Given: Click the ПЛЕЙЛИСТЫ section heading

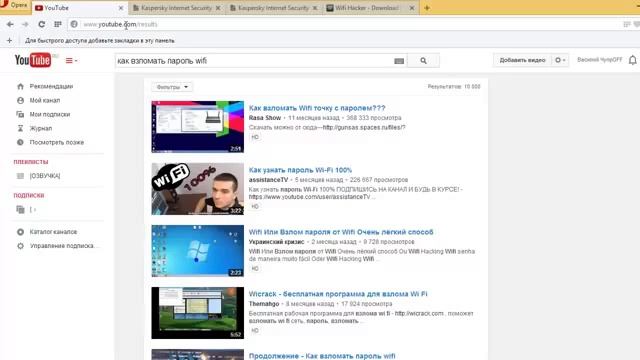Looking at the screenshot, I should (x=31, y=162).
